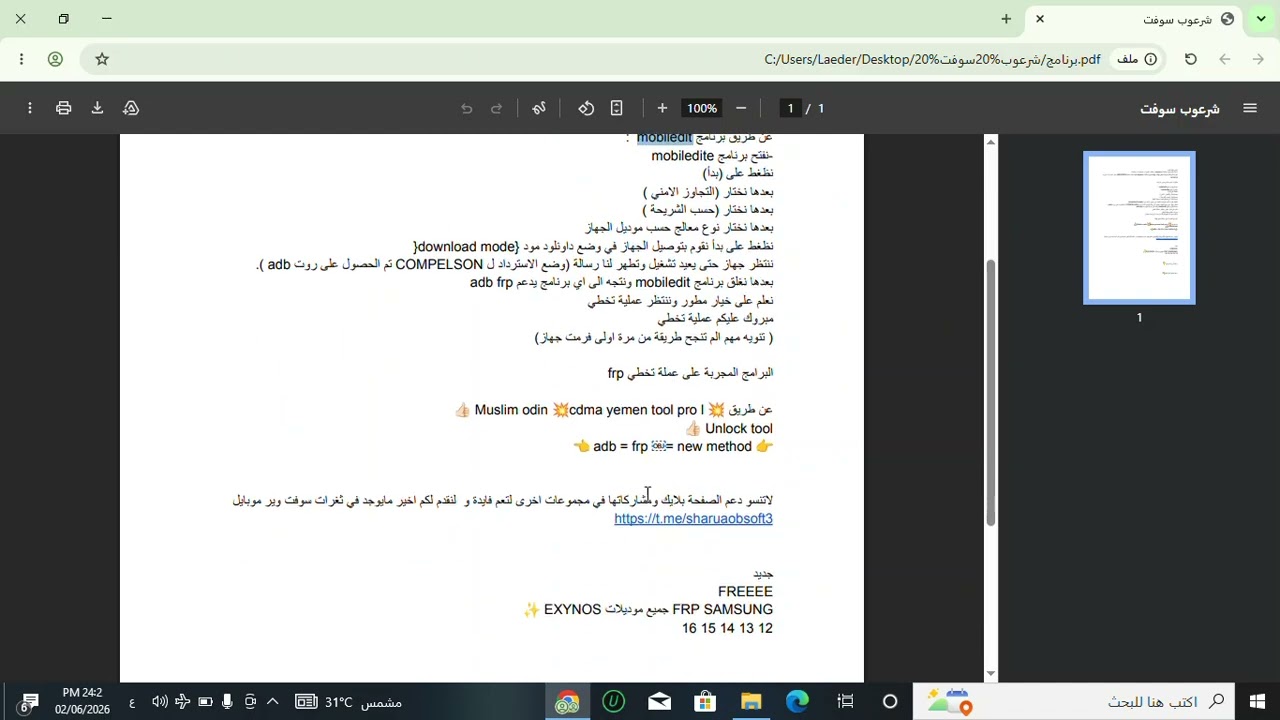Click the undo arrow in PDF toolbar
1280x720 pixels.
point(466,108)
